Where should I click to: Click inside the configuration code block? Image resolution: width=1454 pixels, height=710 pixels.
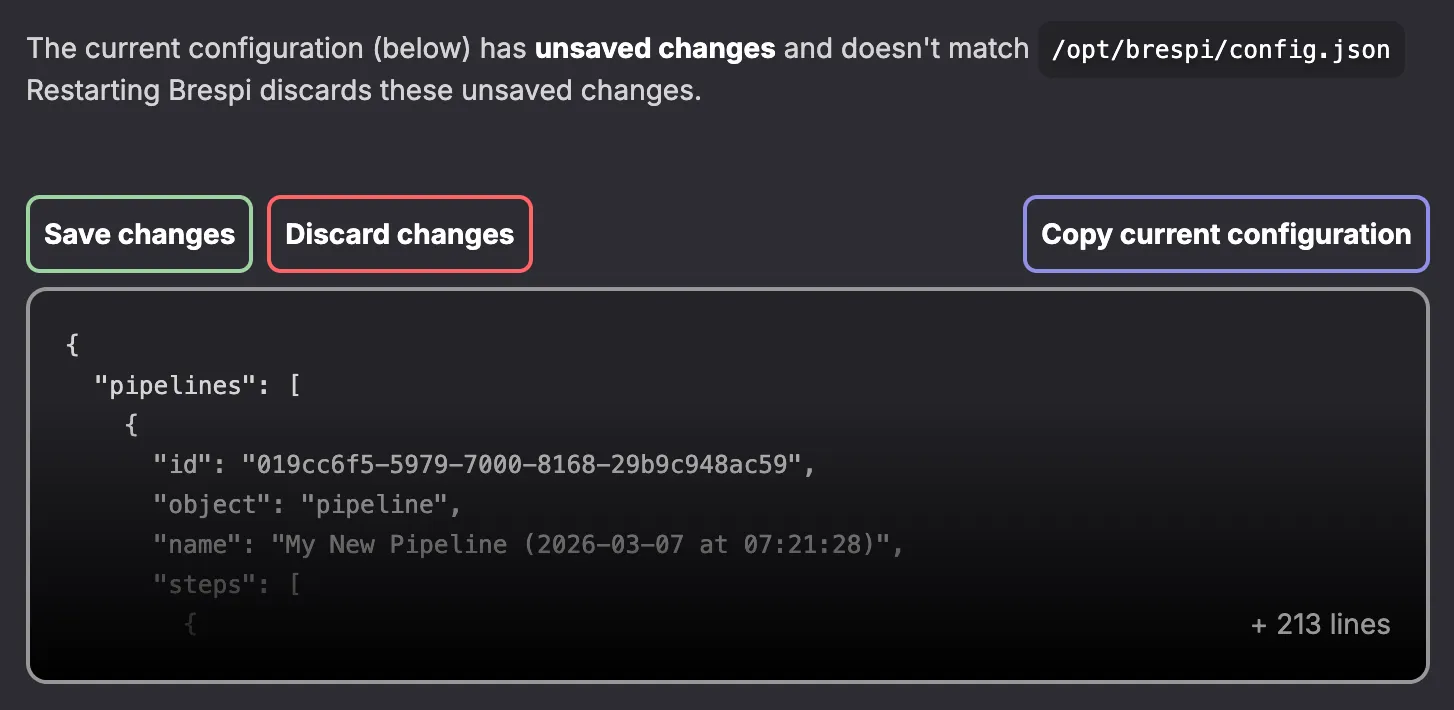click(x=700, y=480)
